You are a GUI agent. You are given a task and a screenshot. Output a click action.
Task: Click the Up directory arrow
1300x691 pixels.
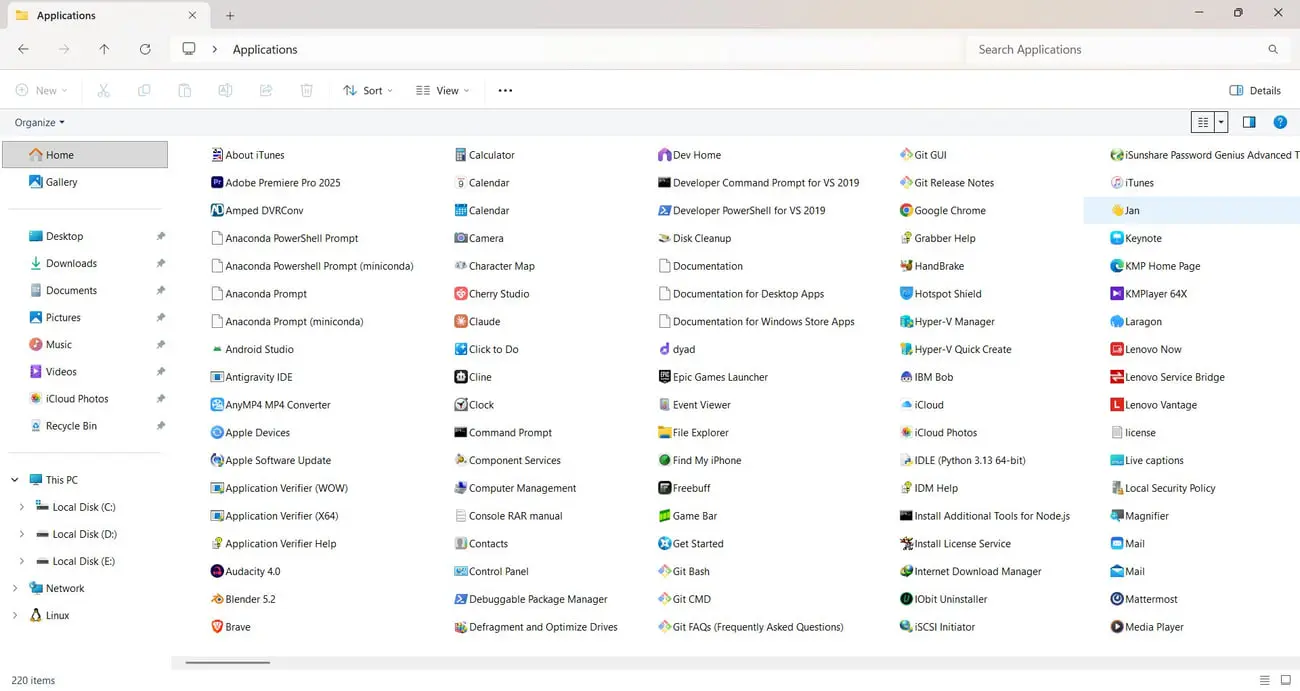[x=104, y=49]
